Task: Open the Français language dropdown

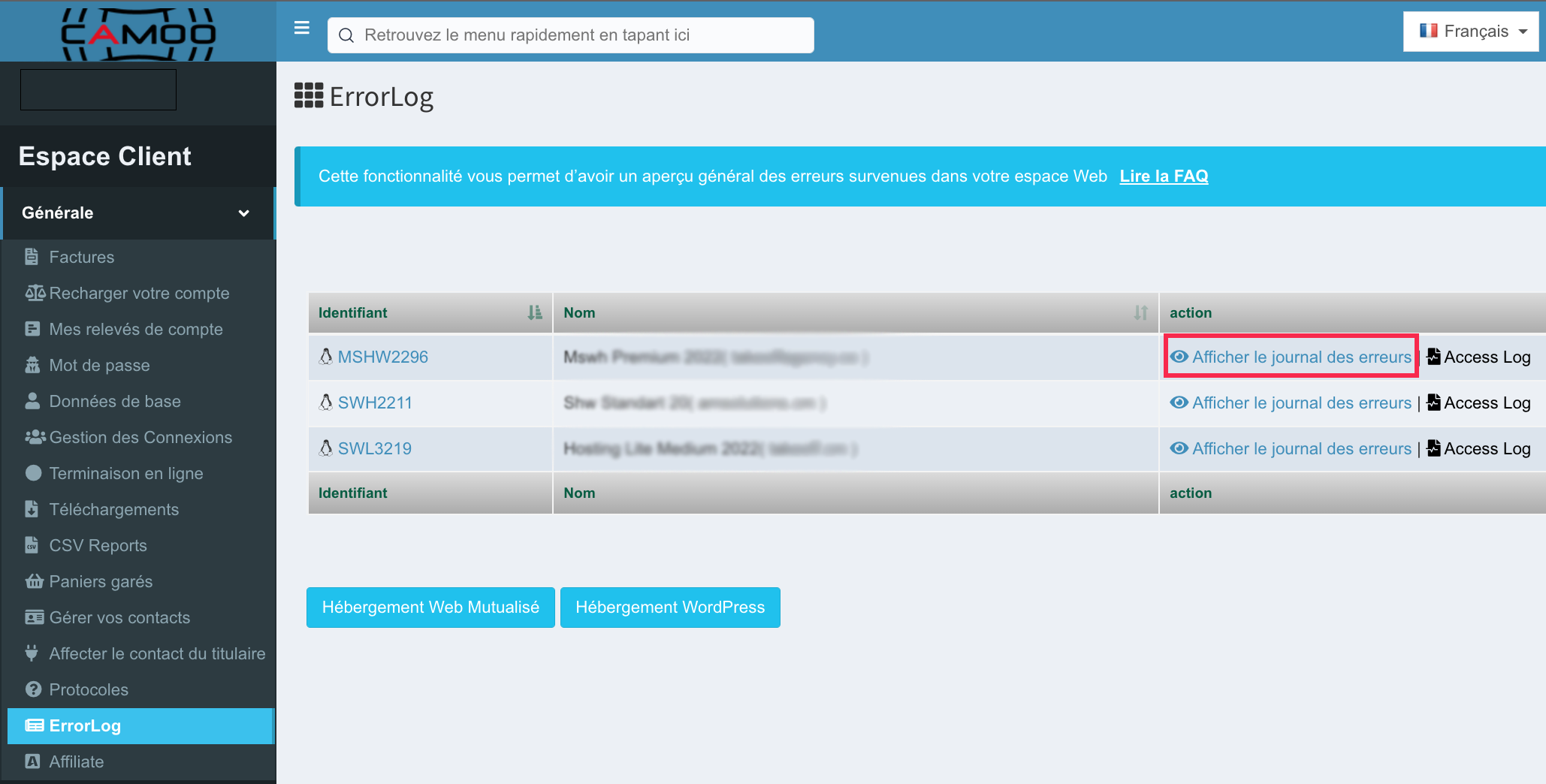Action: pos(1471,32)
